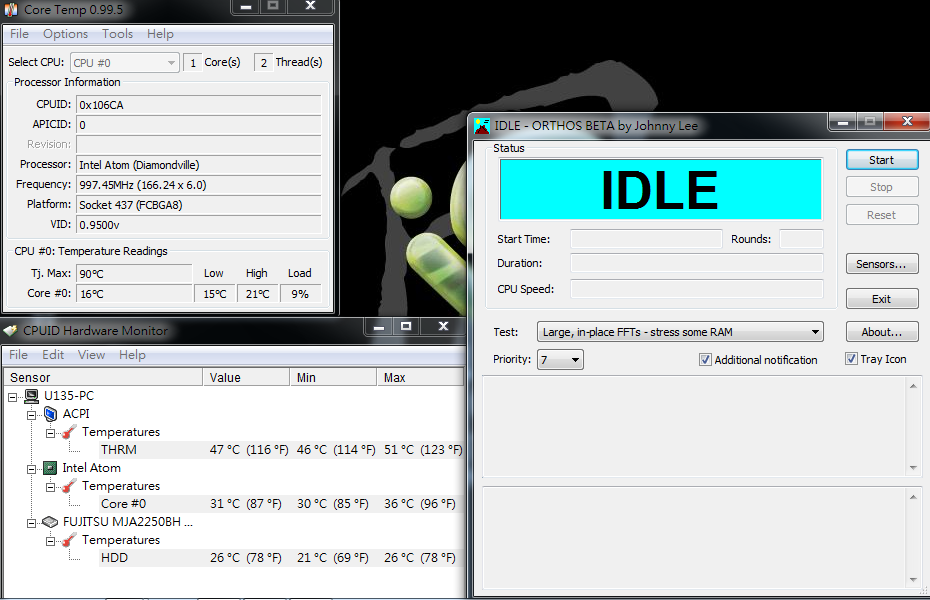This screenshot has height=600, width=930.
Task: Click the Core Temp title bar icon
Action: point(11,9)
